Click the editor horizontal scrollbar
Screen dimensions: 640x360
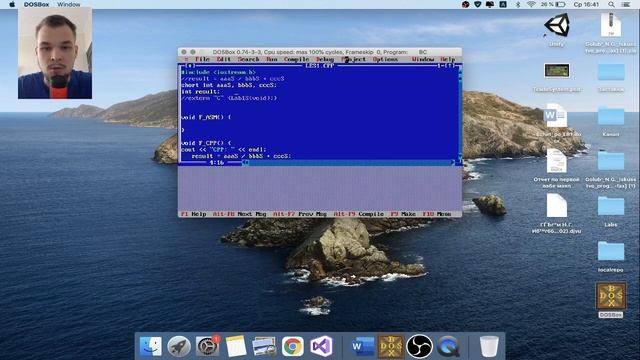click(349, 162)
